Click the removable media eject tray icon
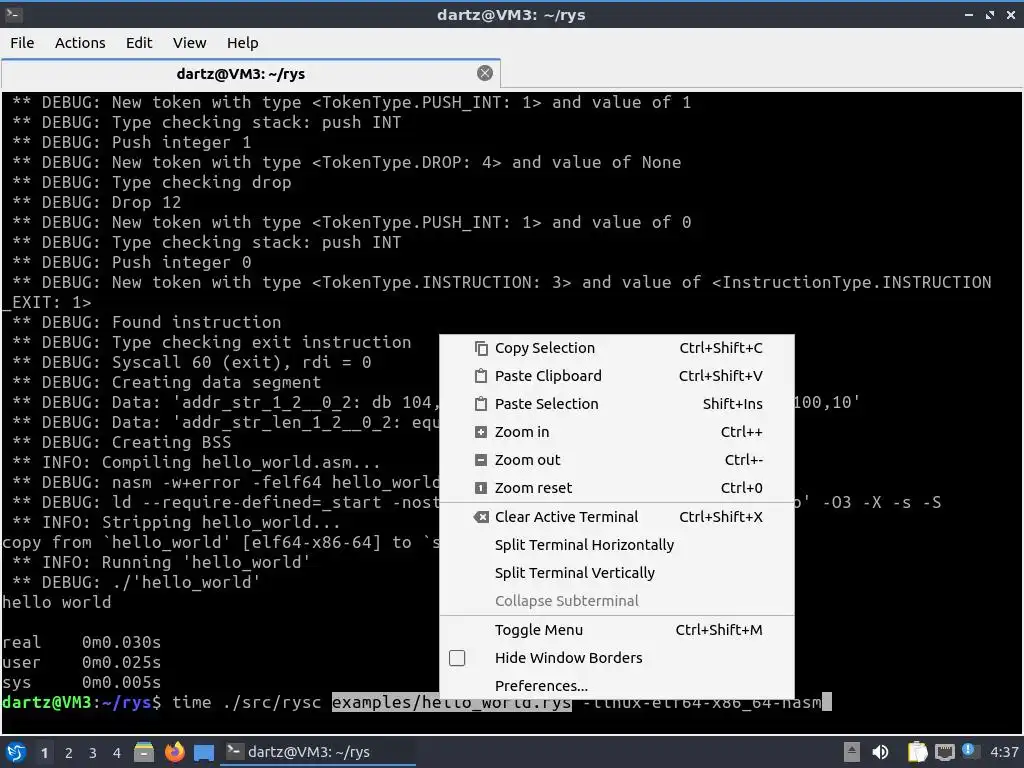 click(852, 752)
